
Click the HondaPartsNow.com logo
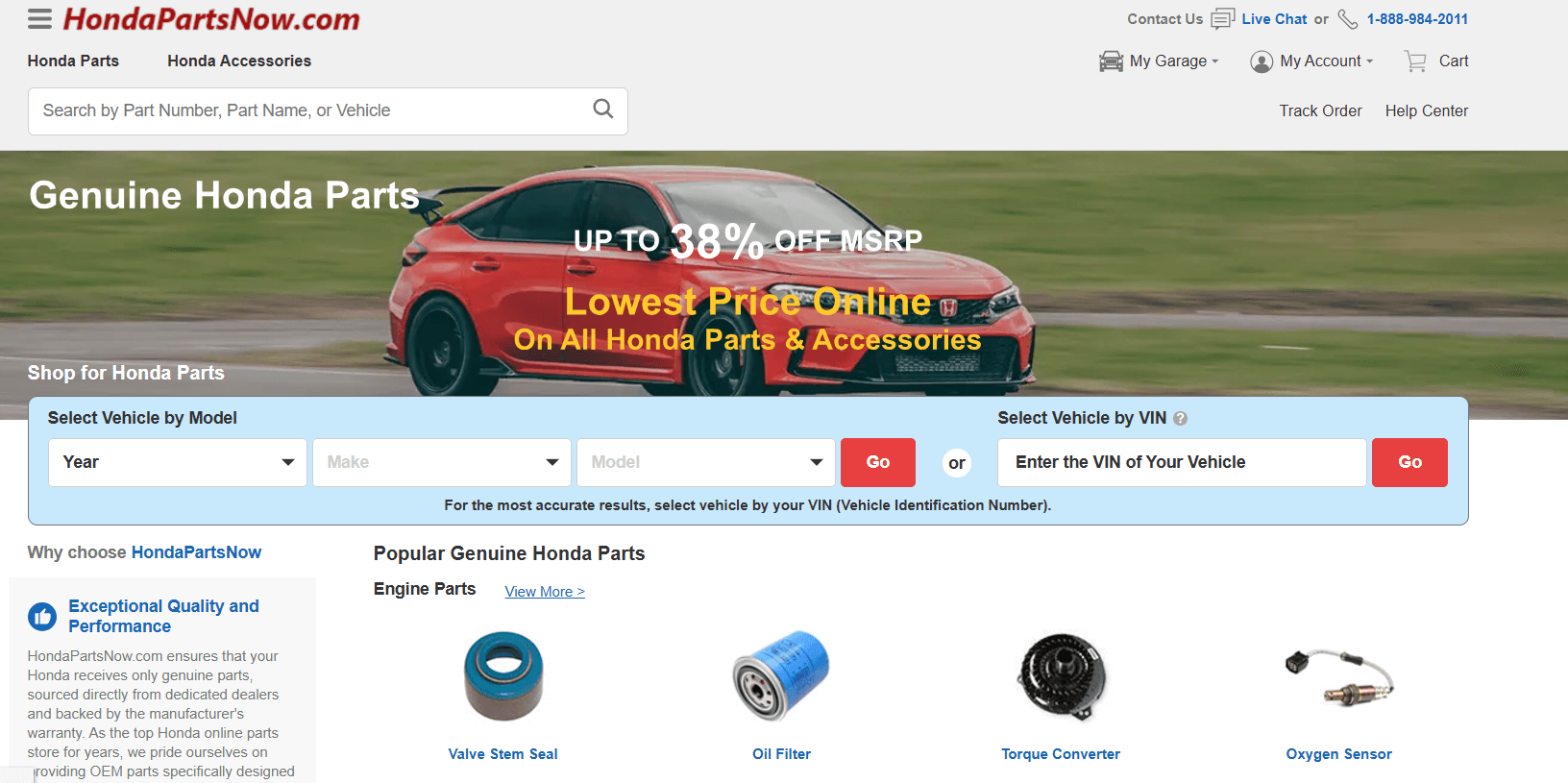[211, 18]
